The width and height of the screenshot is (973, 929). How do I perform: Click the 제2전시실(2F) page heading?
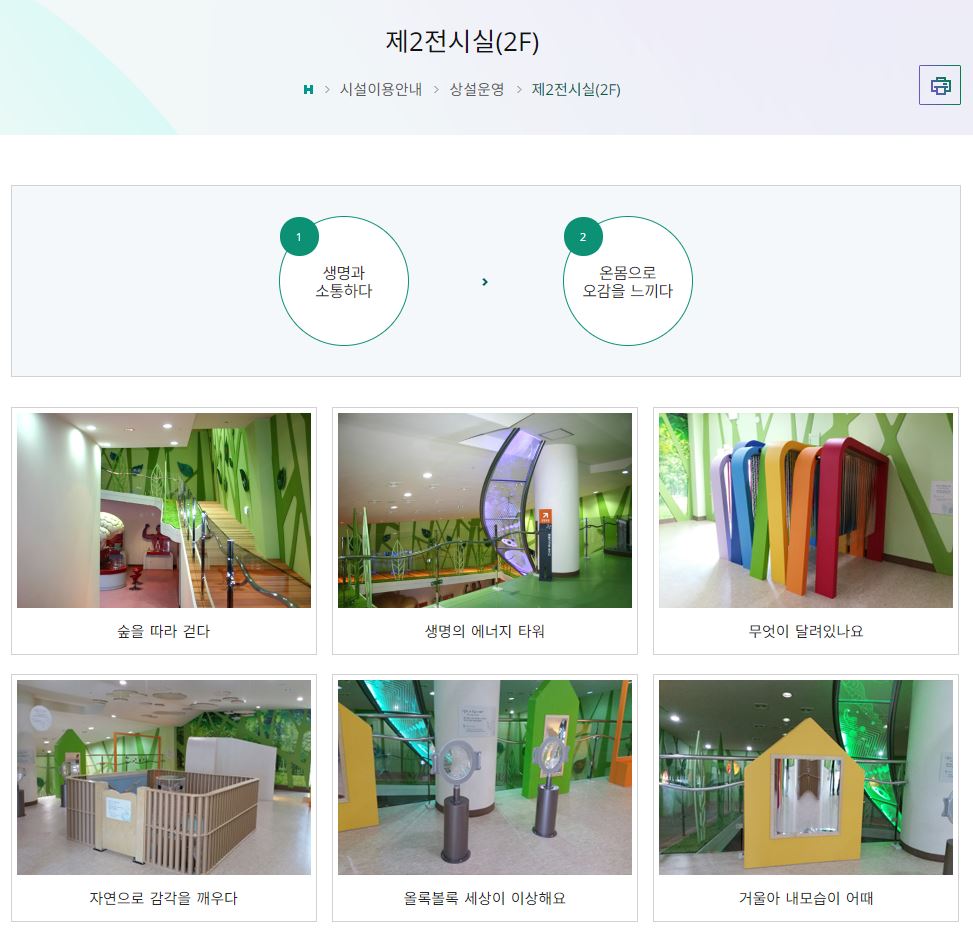(462, 42)
